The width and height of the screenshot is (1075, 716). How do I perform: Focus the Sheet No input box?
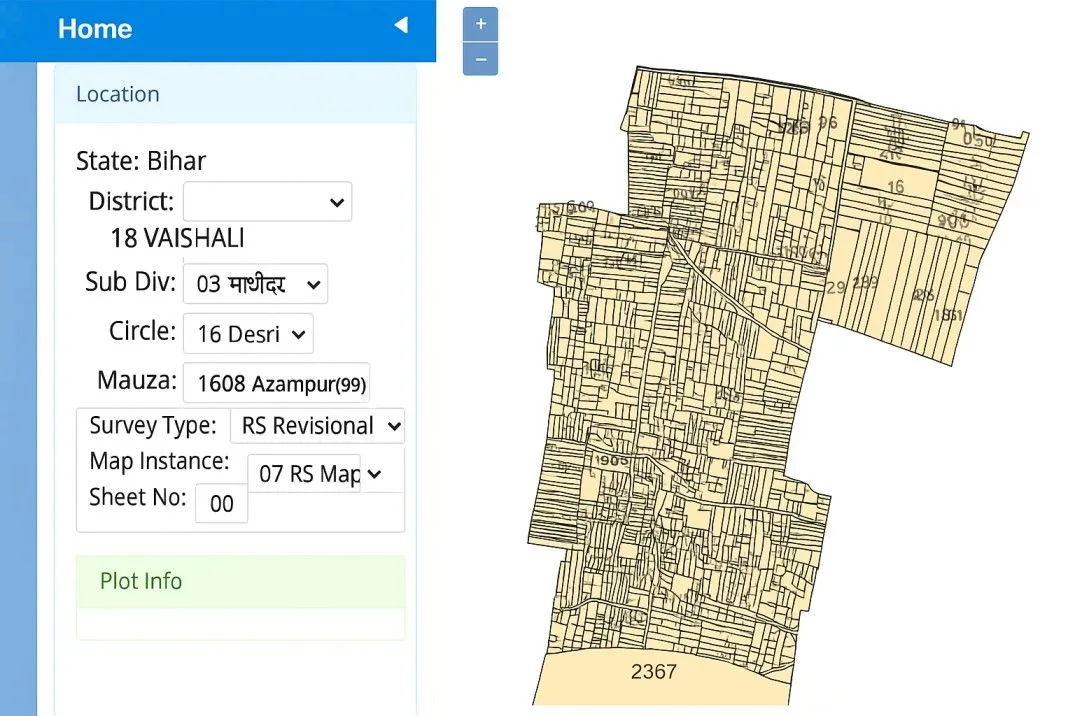pyautogui.click(x=221, y=504)
